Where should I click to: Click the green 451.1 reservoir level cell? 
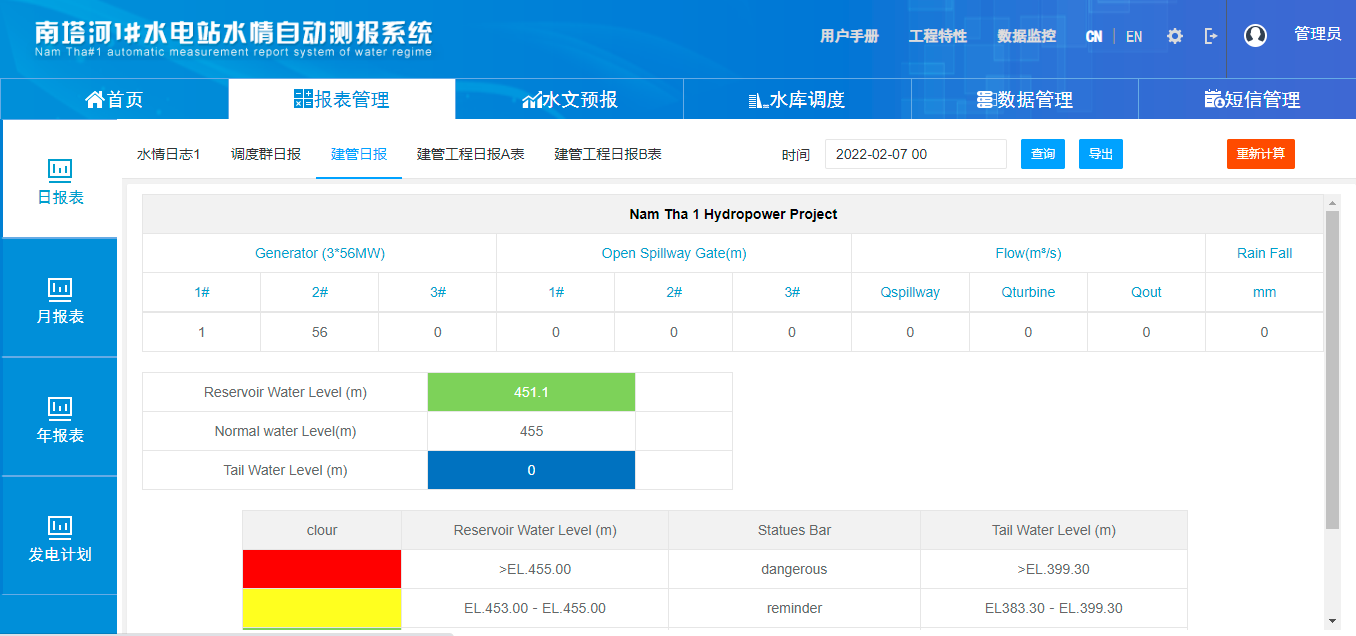click(x=531, y=392)
